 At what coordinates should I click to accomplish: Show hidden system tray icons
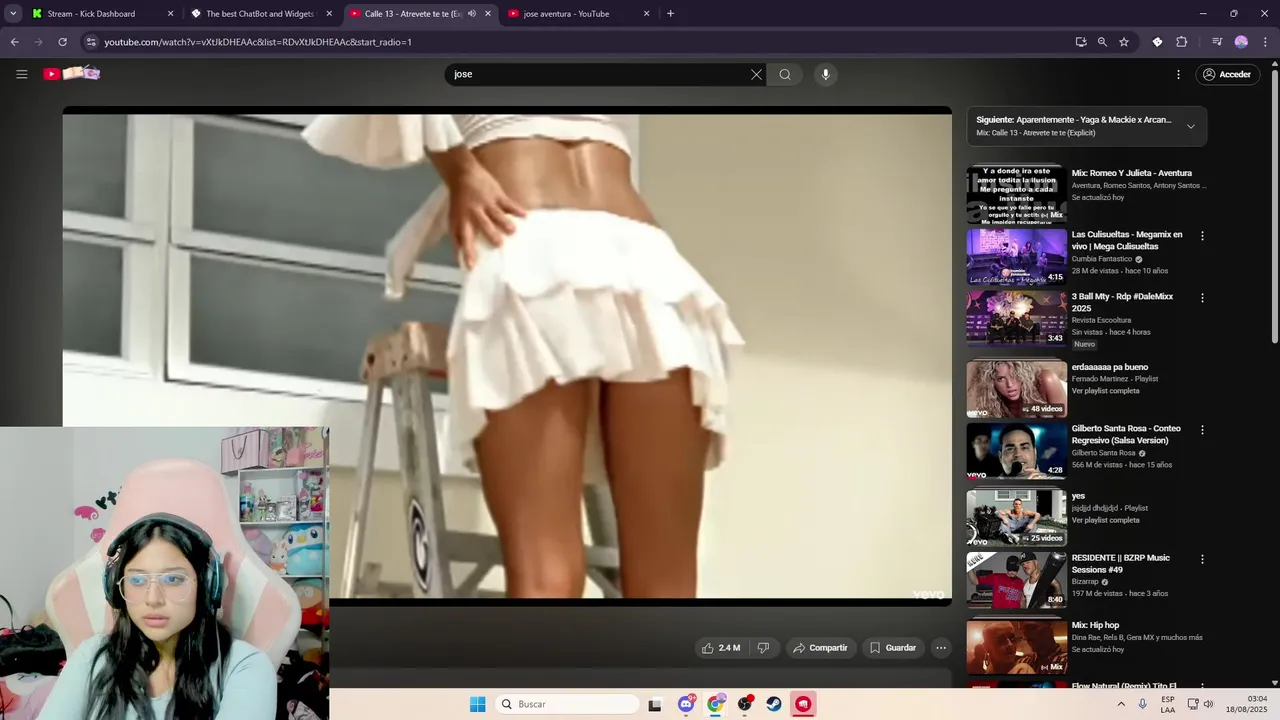1121,704
